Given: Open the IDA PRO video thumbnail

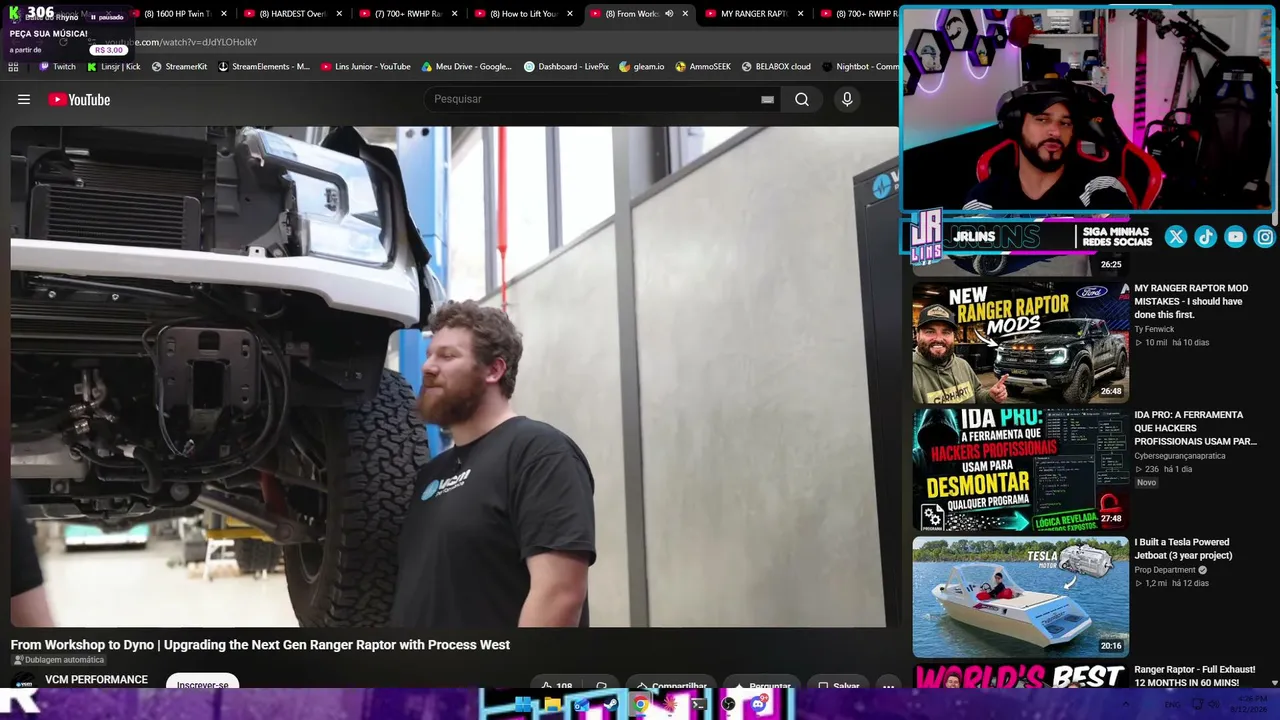Looking at the screenshot, I should (1021, 470).
